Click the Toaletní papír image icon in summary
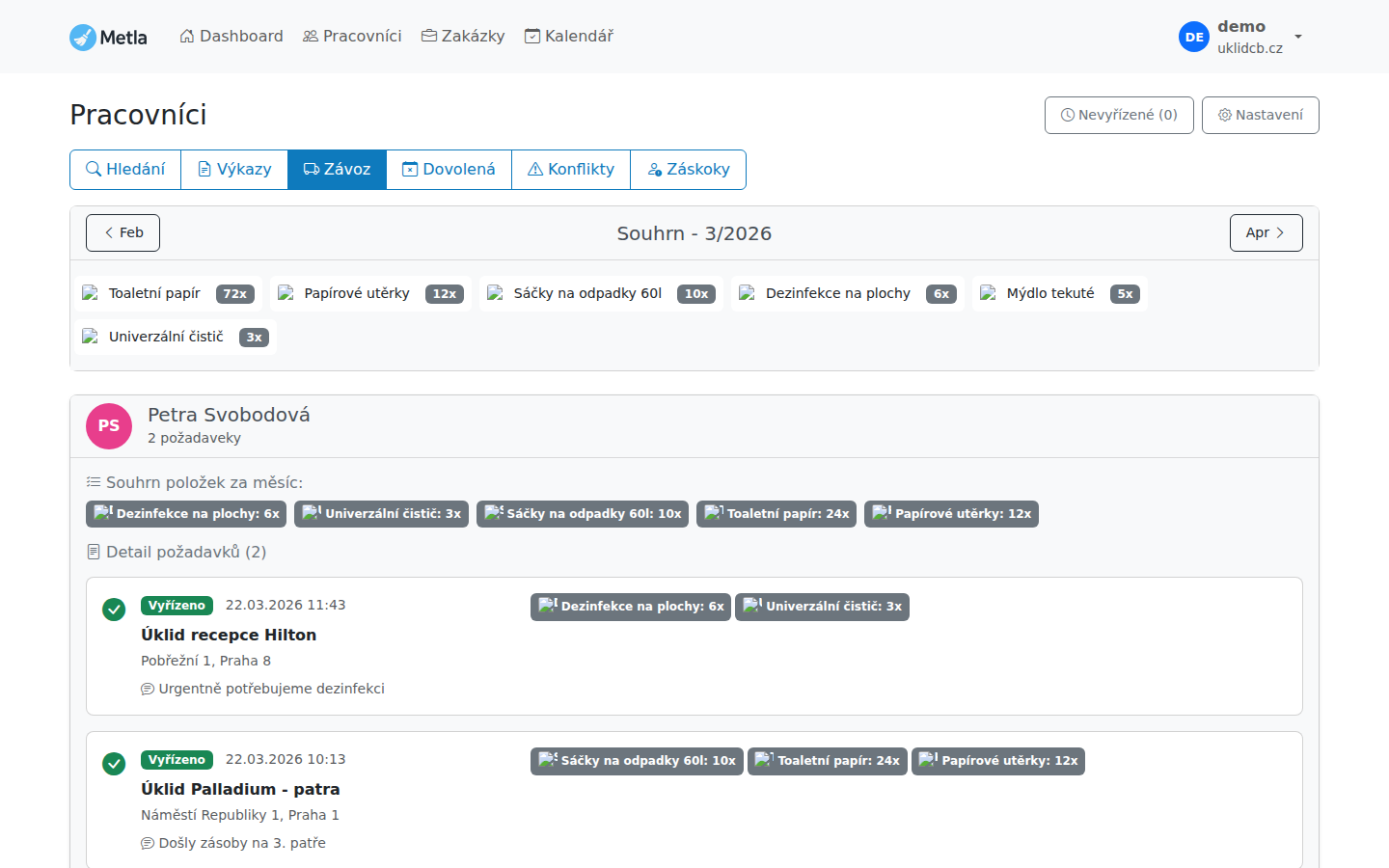Image resolution: width=1389 pixels, height=868 pixels. [91, 293]
